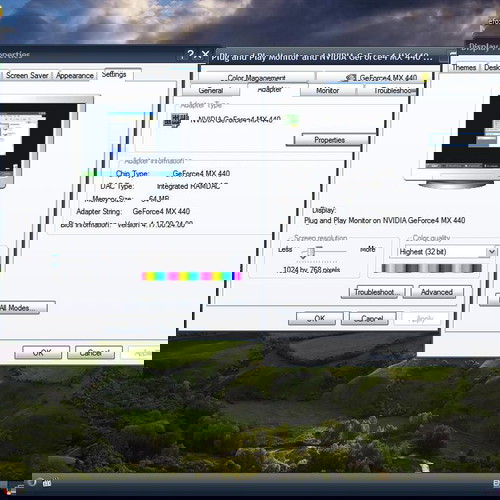Select the Adapter tab
Screen dimensions: 500x500
pyautogui.click(x=270, y=89)
